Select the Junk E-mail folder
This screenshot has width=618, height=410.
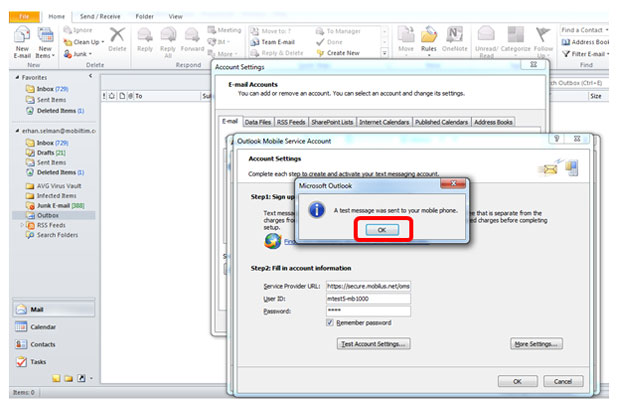tap(55, 205)
